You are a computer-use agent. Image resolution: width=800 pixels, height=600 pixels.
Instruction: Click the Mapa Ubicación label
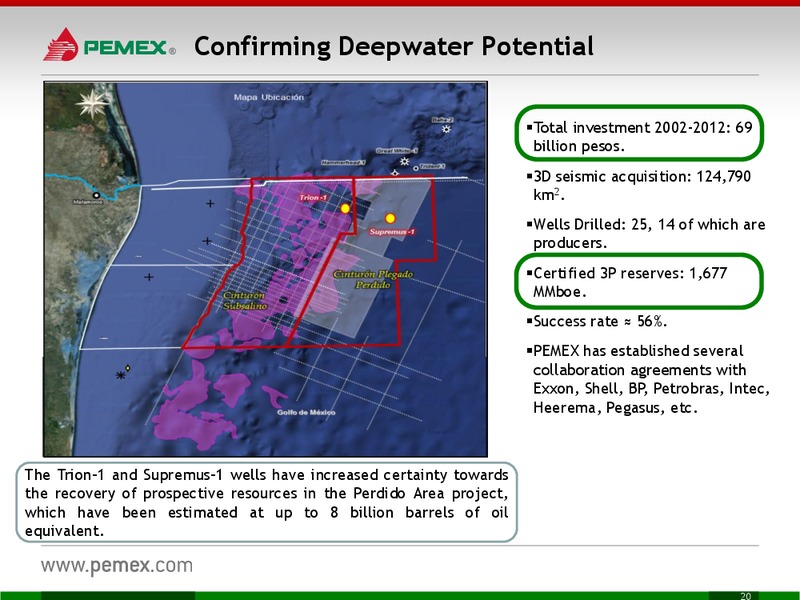point(269,97)
